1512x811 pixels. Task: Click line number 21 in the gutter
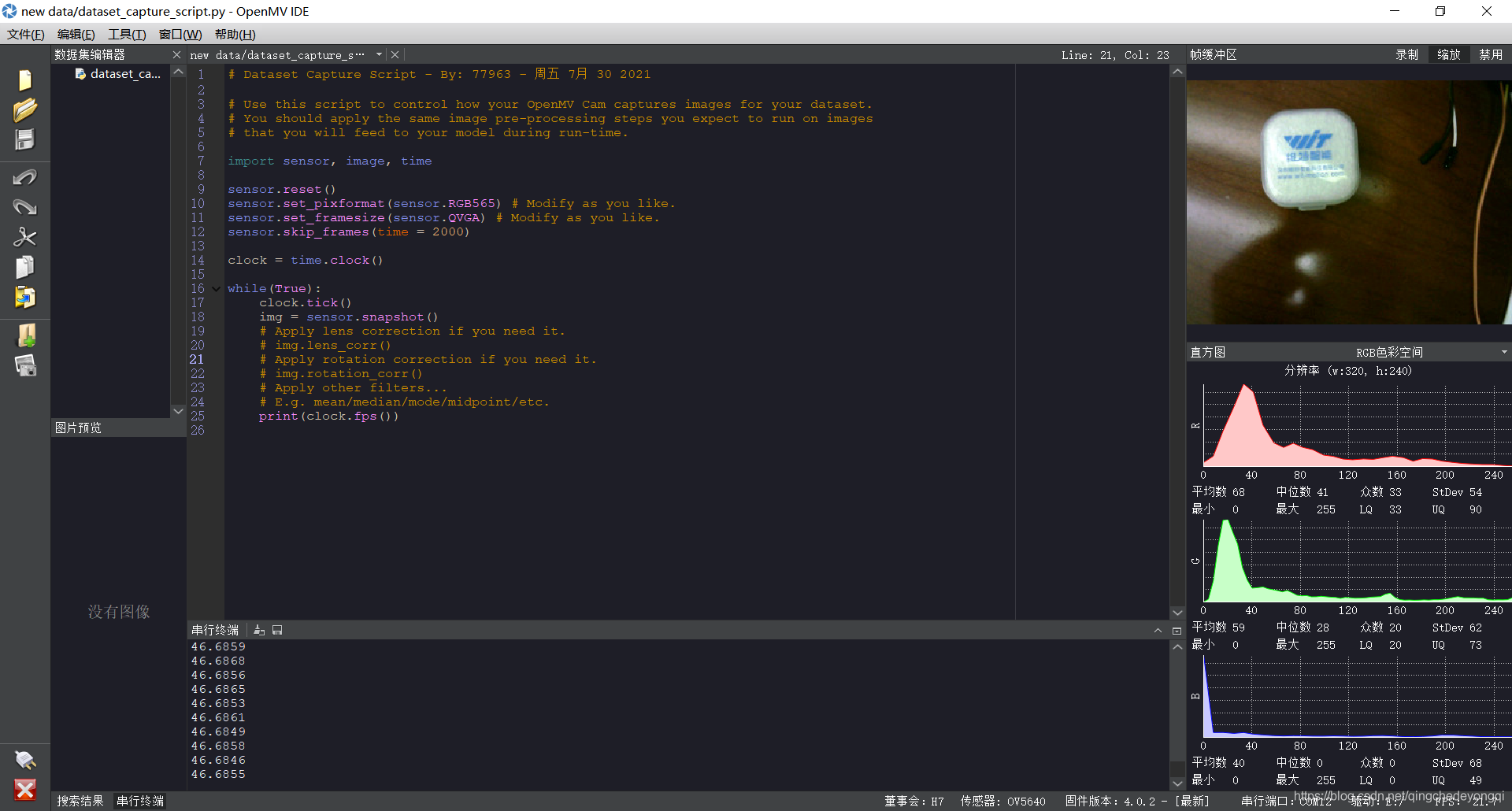197,360
